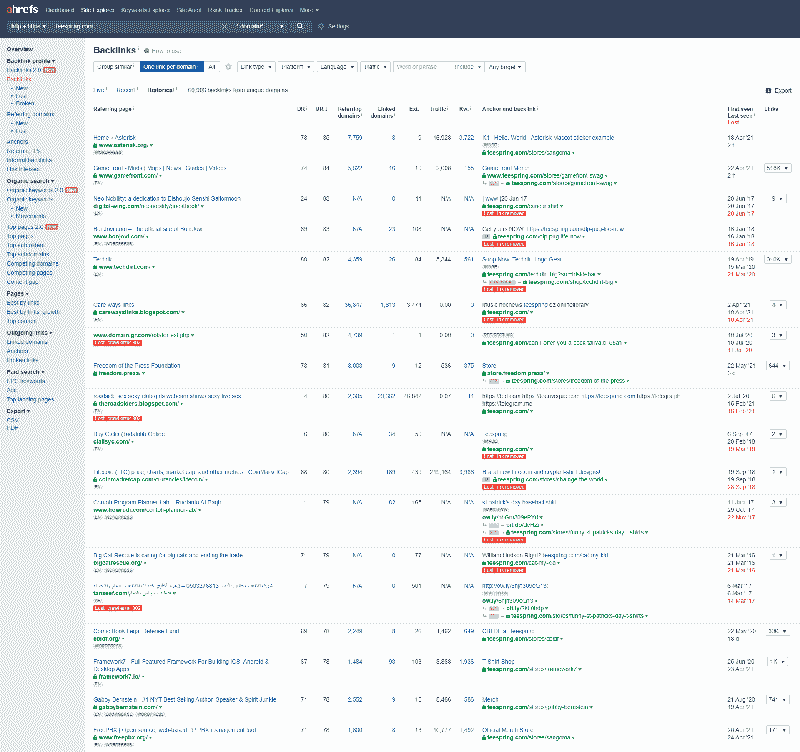The width and height of the screenshot is (800, 752).
Task: Expand links dropdown in Gabby Bernstein row
Action: tap(778, 699)
